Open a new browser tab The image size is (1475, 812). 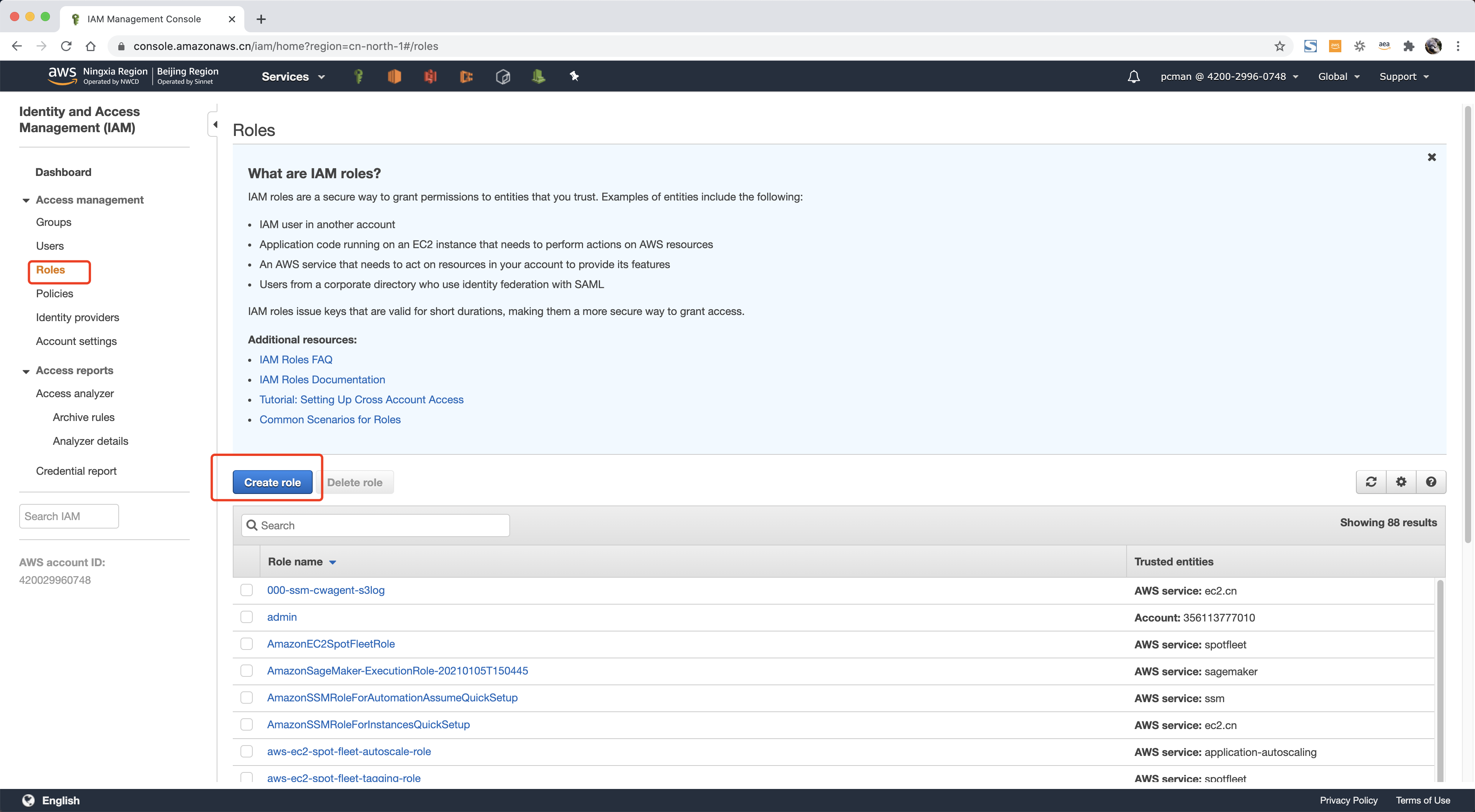click(261, 19)
